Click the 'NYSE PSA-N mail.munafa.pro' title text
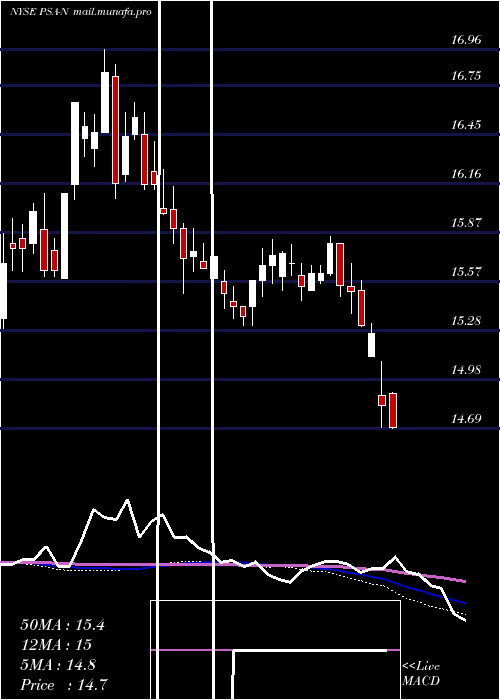This screenshot has width=500, height=700. pos(81,12)
